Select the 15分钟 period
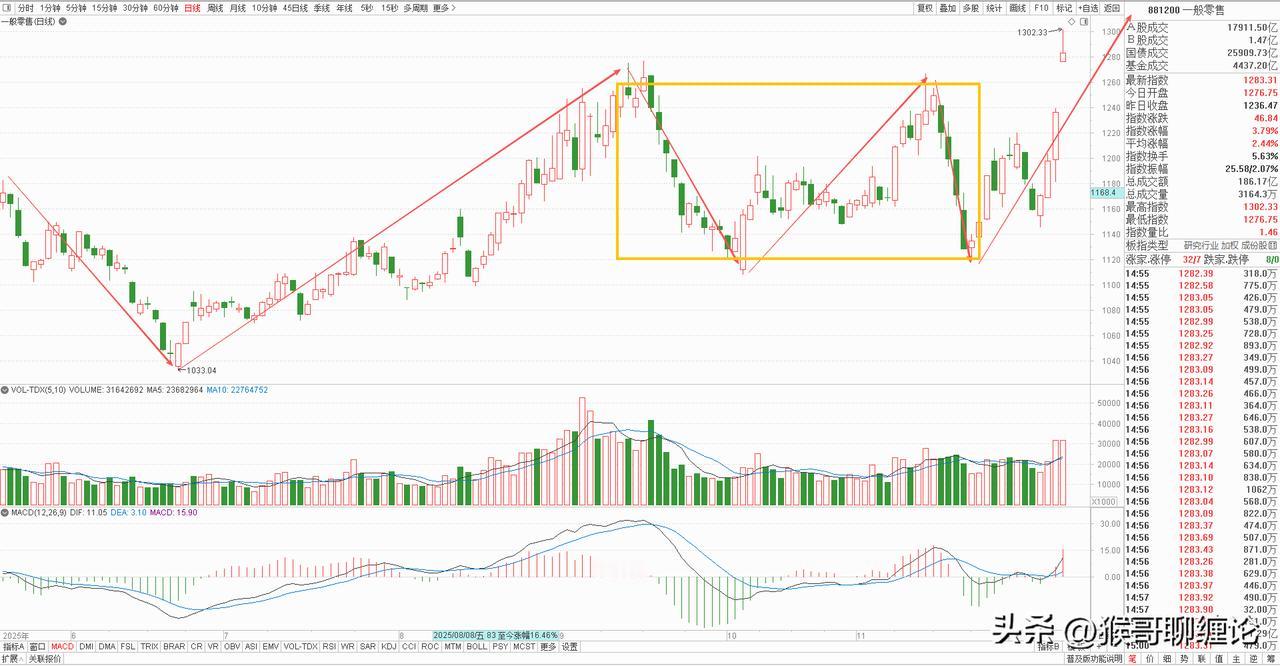1280x666 pixels. [x=104, y=8]
